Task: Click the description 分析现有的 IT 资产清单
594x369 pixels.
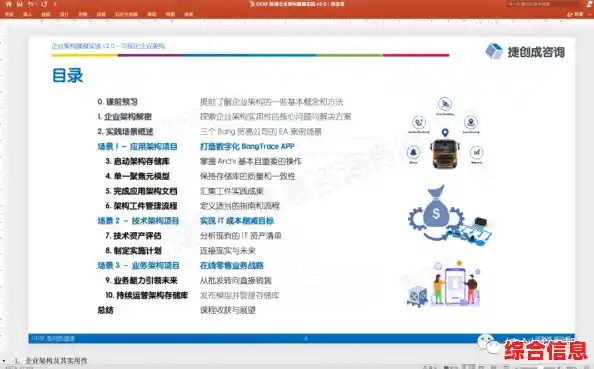Action: [x=241, y=236]
